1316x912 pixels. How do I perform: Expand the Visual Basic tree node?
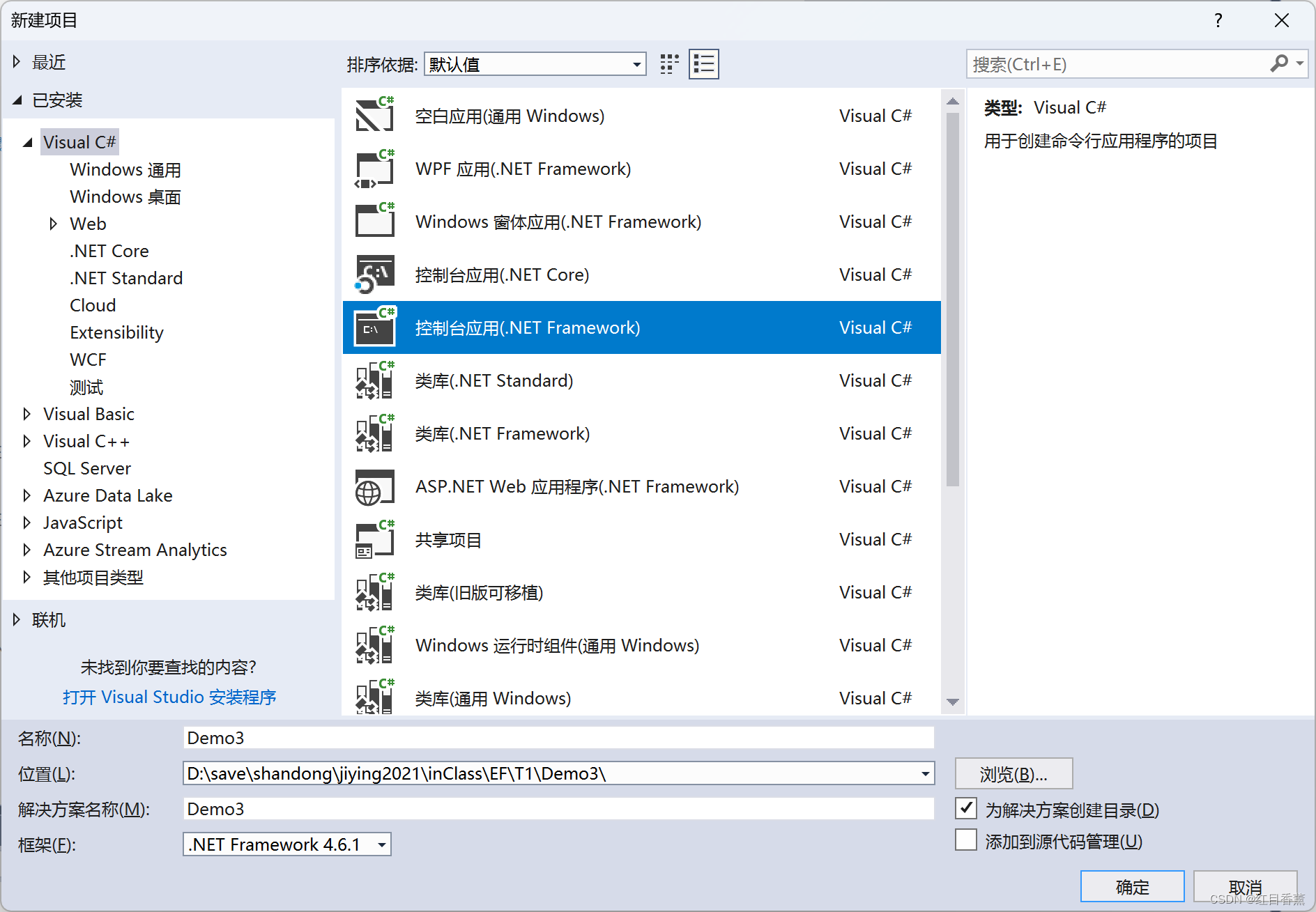tap(26, 414)
